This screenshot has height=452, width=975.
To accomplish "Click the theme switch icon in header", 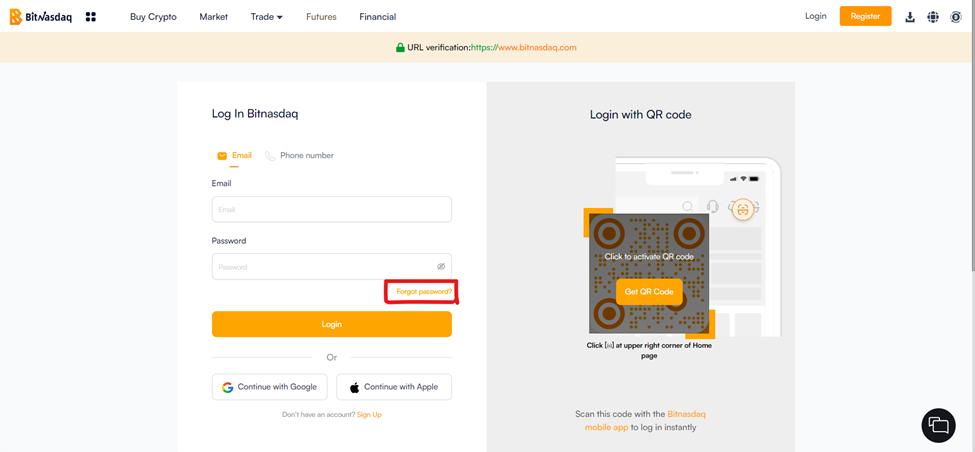I will click(x=956, y=17).
